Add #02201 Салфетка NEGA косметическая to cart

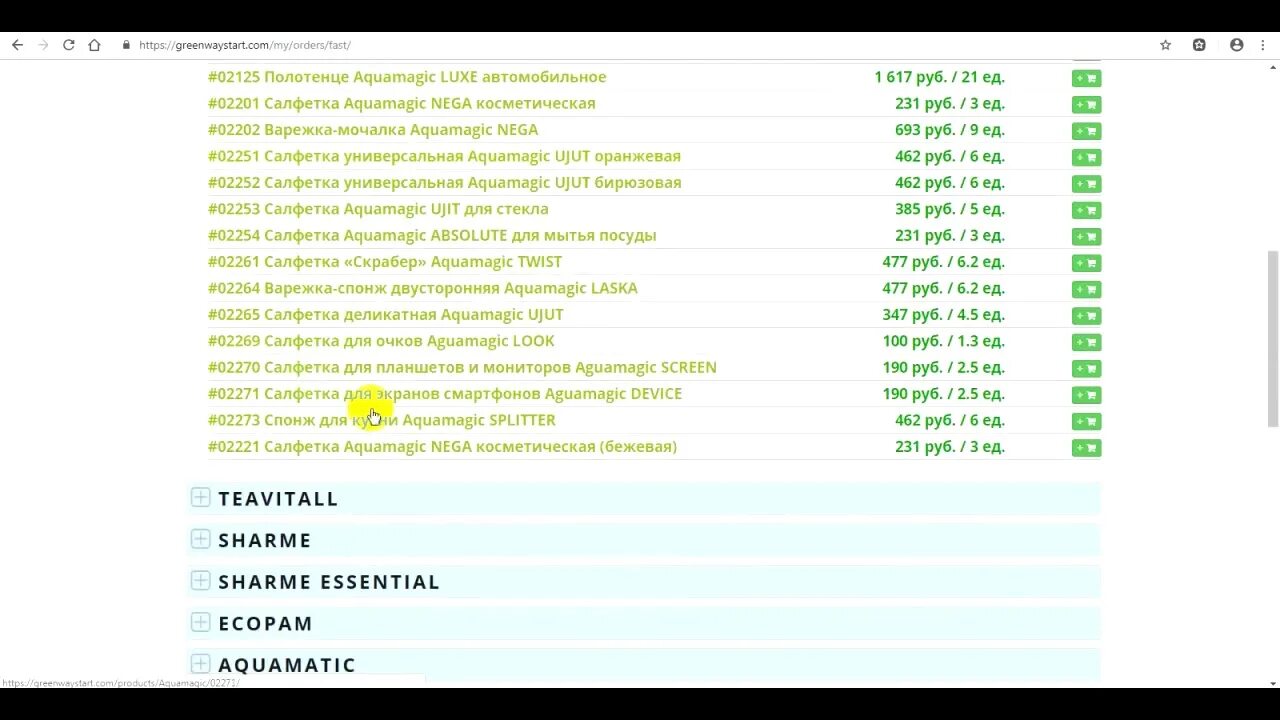point(1086,104)
